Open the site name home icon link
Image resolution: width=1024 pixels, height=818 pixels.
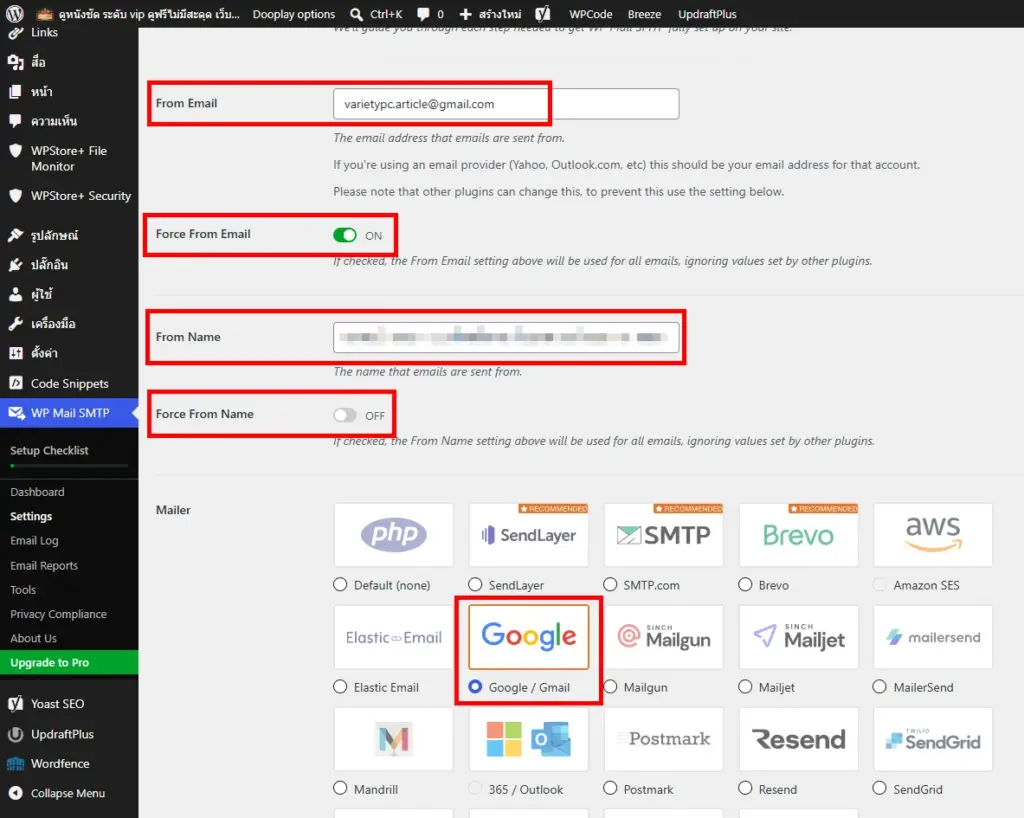pos(44,14)
